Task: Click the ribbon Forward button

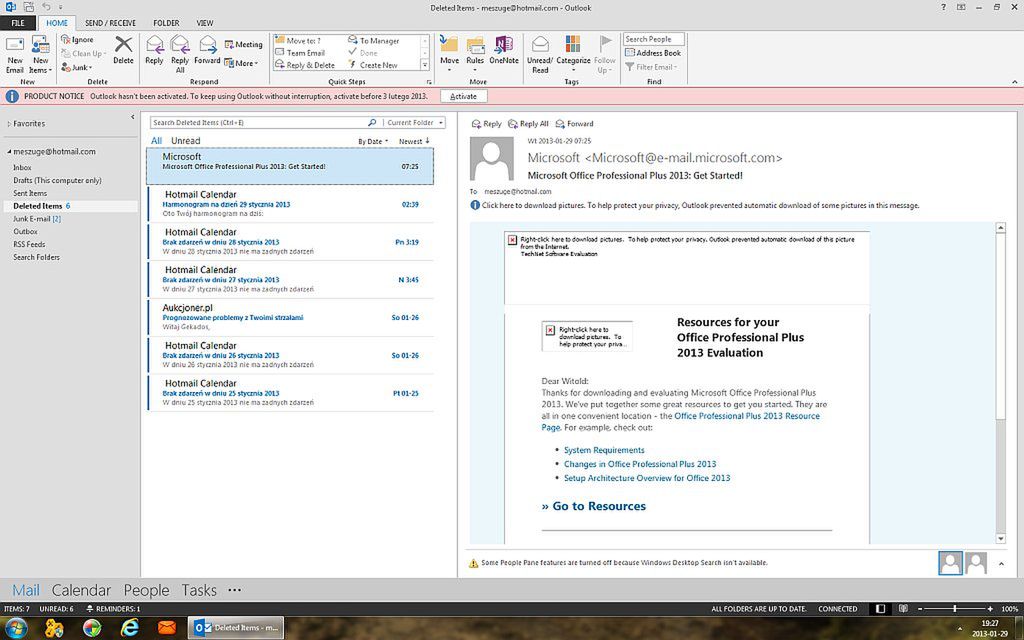Action: pos(207,50)
